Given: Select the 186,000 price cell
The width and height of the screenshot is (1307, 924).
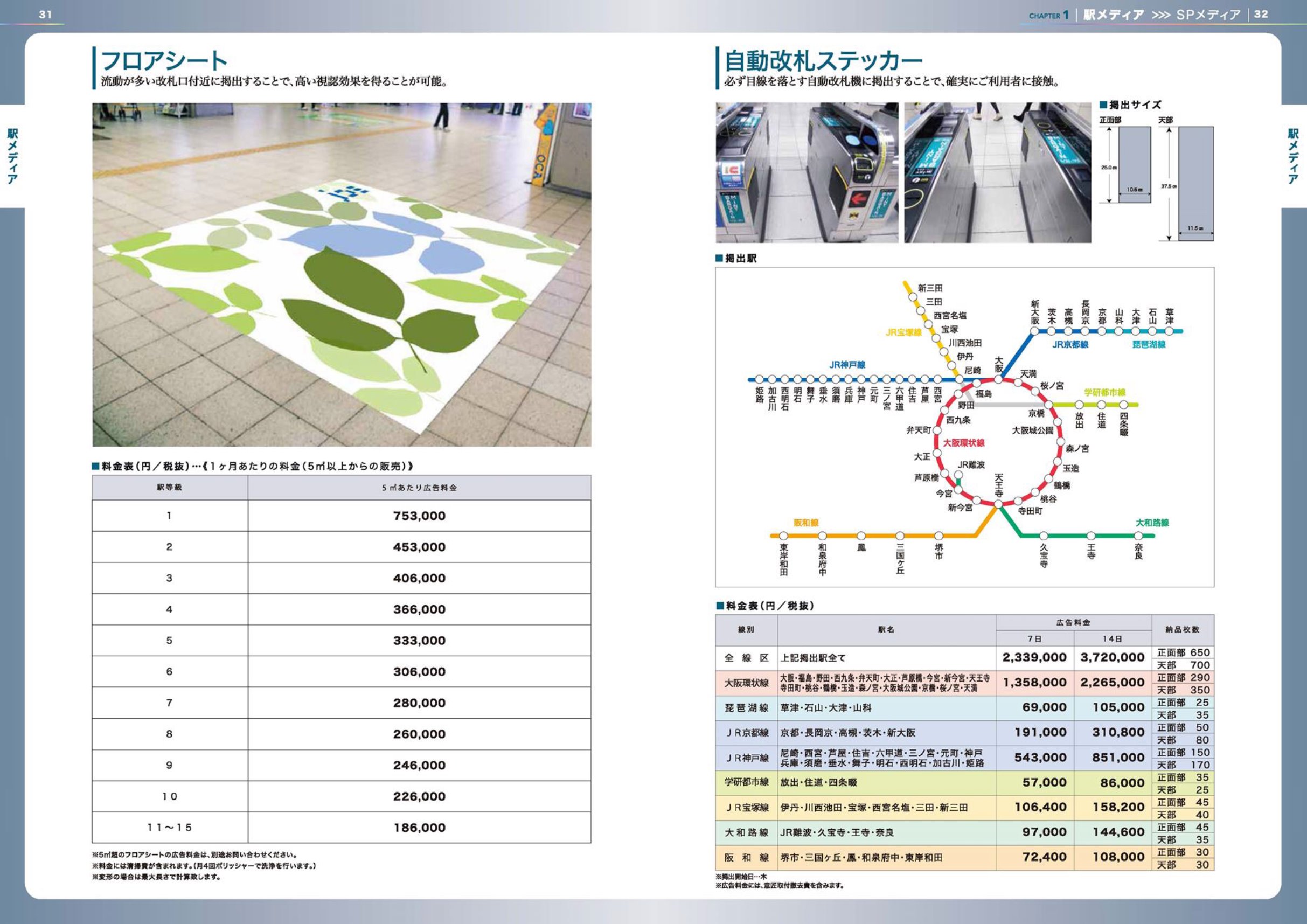Looking at the screenshot, I should 419,828.
